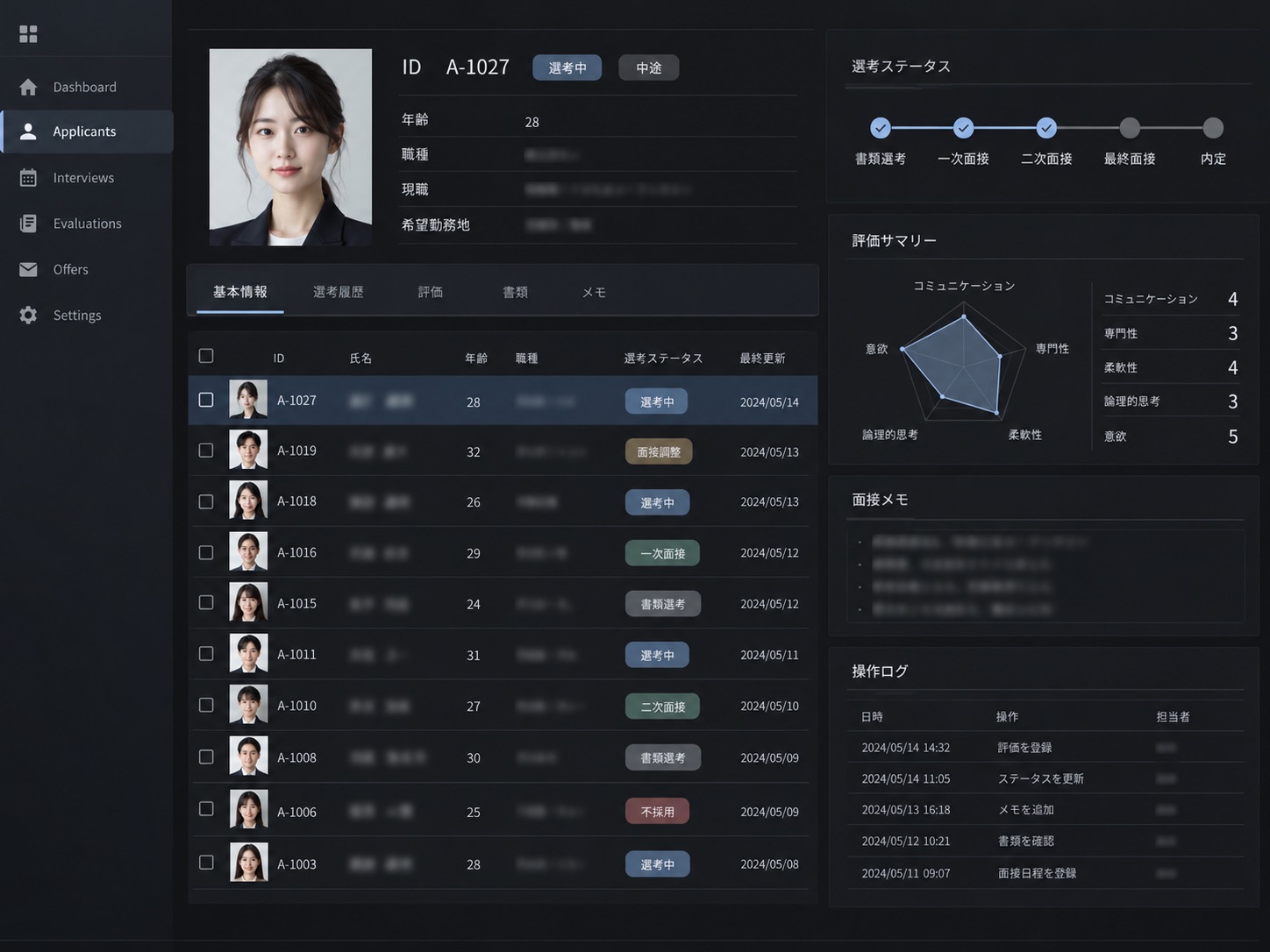
Task: Click the log entry ステータスを更新
Action: click(x=1041, y=778)
